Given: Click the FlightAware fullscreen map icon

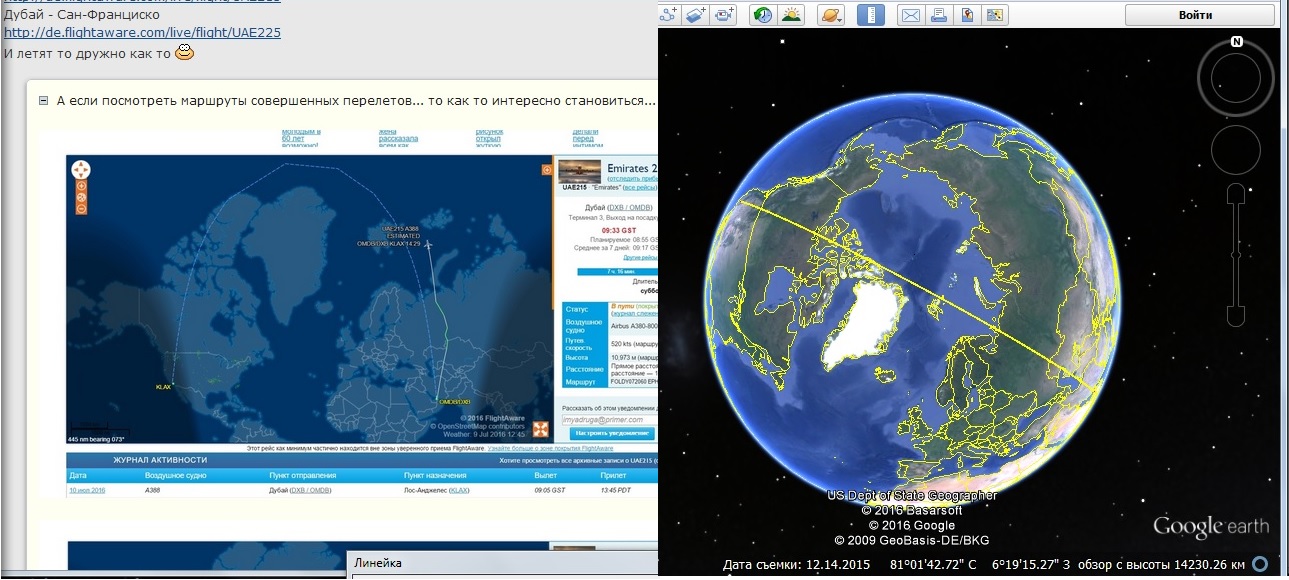Looking at the screenshot, I should coord(541,430).
